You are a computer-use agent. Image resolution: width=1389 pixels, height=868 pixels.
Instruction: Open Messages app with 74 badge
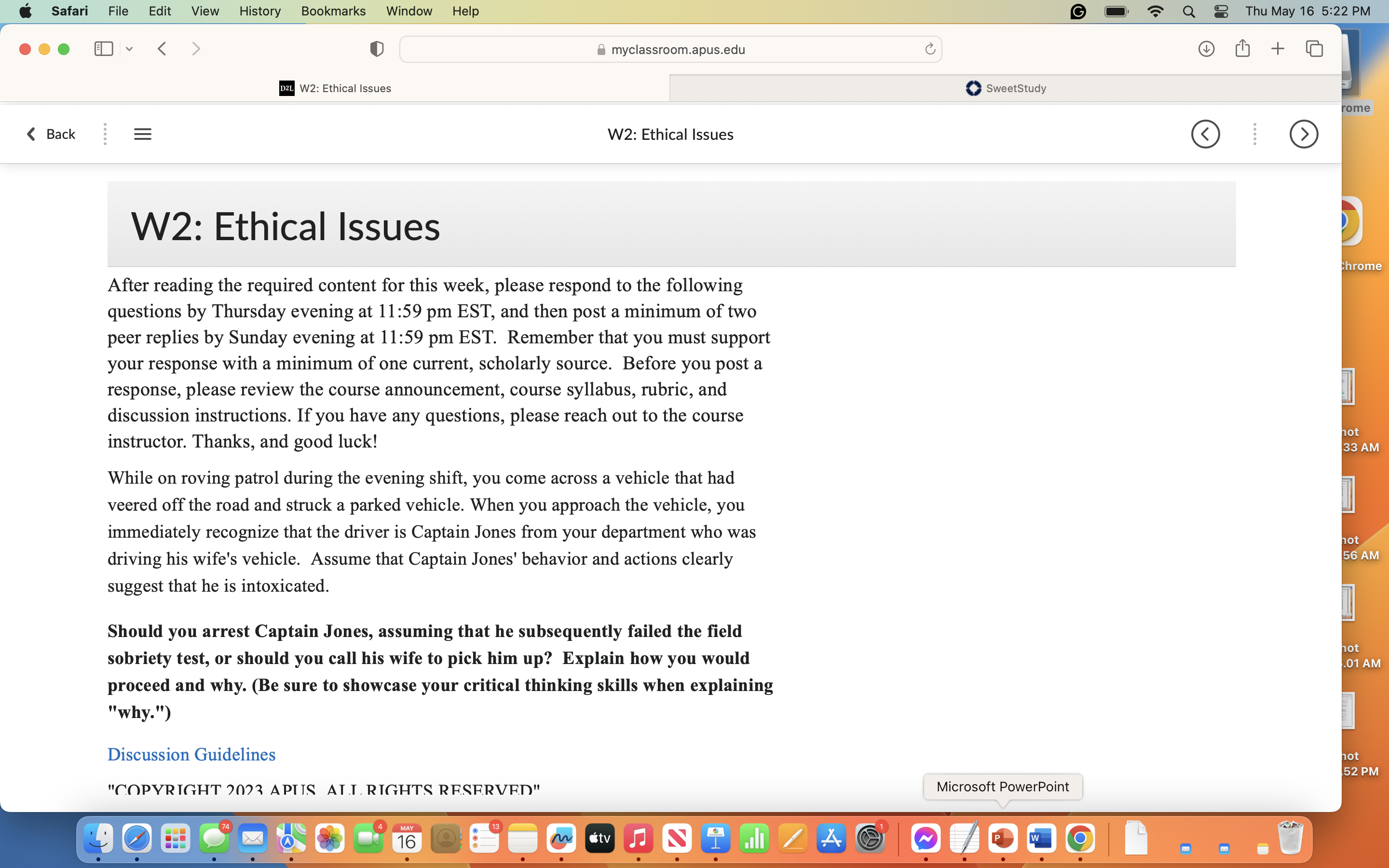214,839
